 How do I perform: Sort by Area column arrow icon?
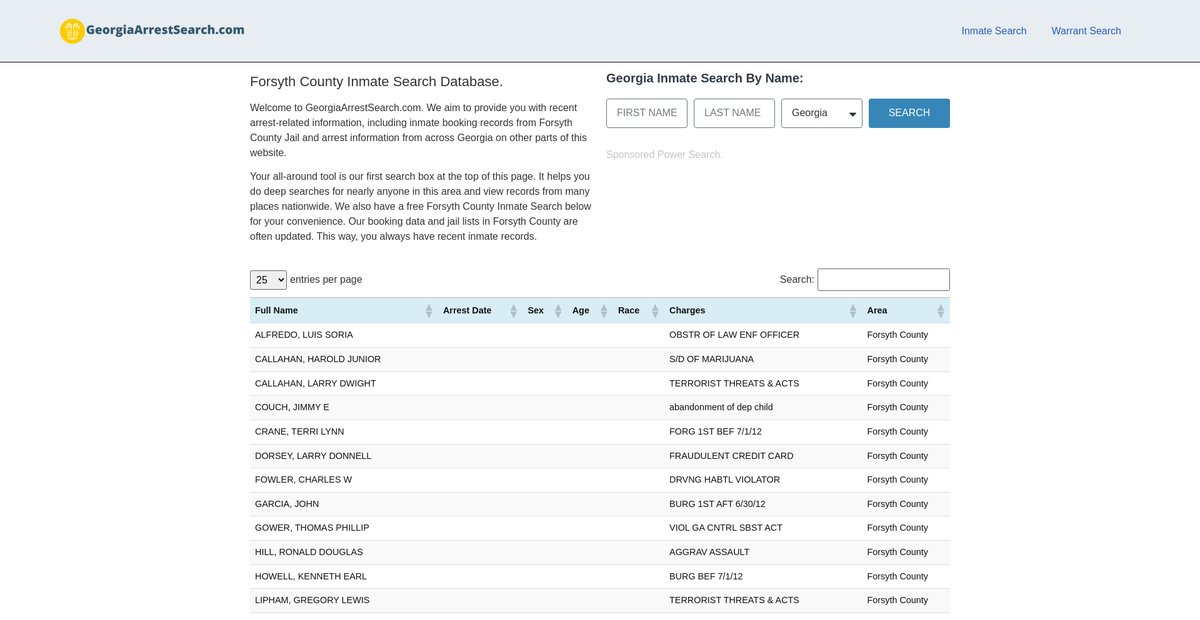pyautogui.click(x=940, y=311)
